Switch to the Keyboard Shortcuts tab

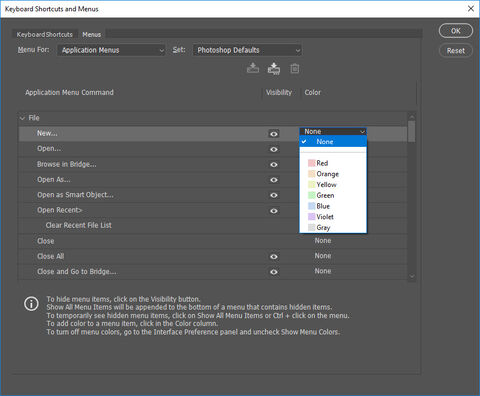tap(45, 35)
